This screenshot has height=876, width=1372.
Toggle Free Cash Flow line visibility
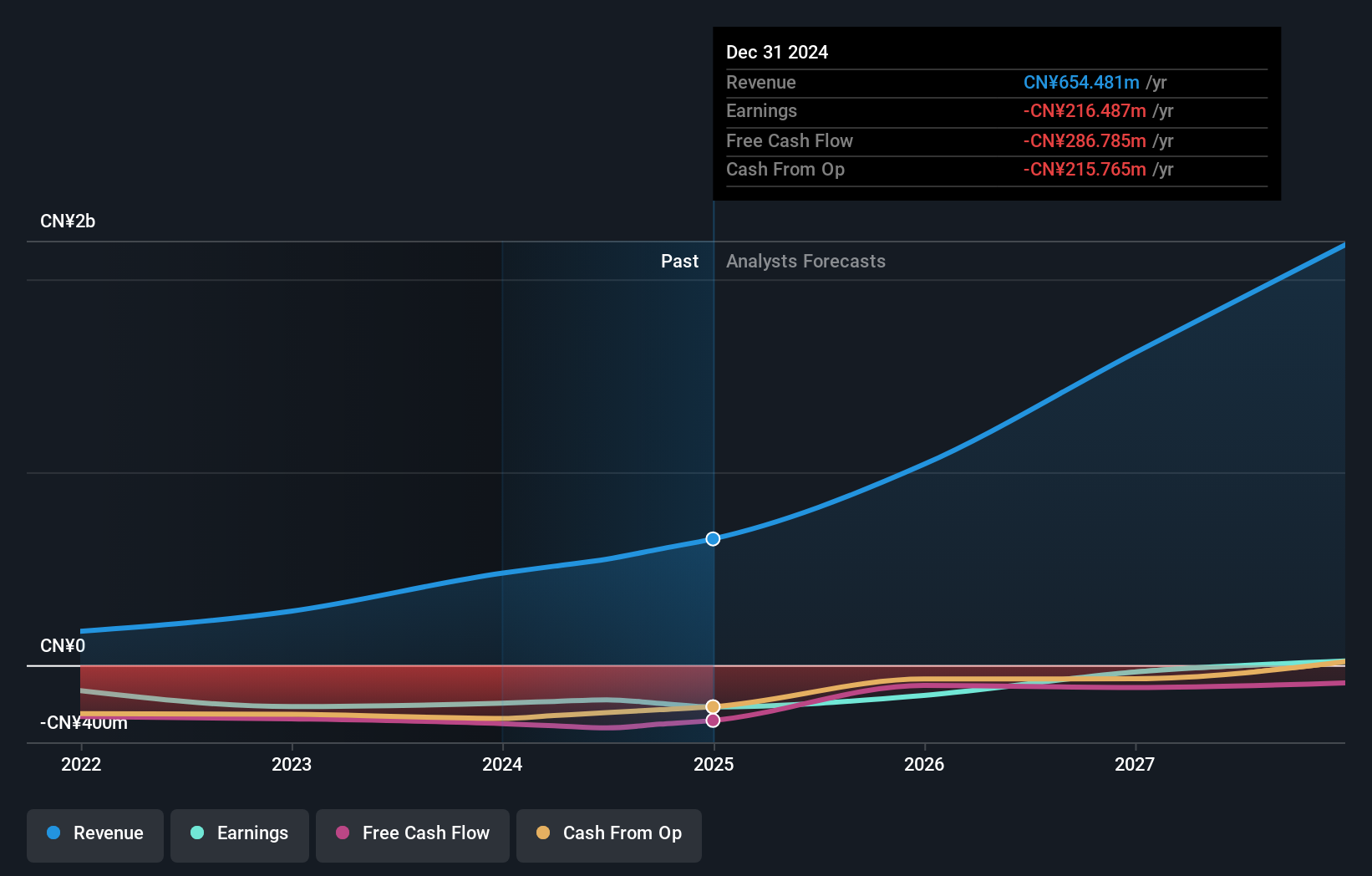pos(413,834)
